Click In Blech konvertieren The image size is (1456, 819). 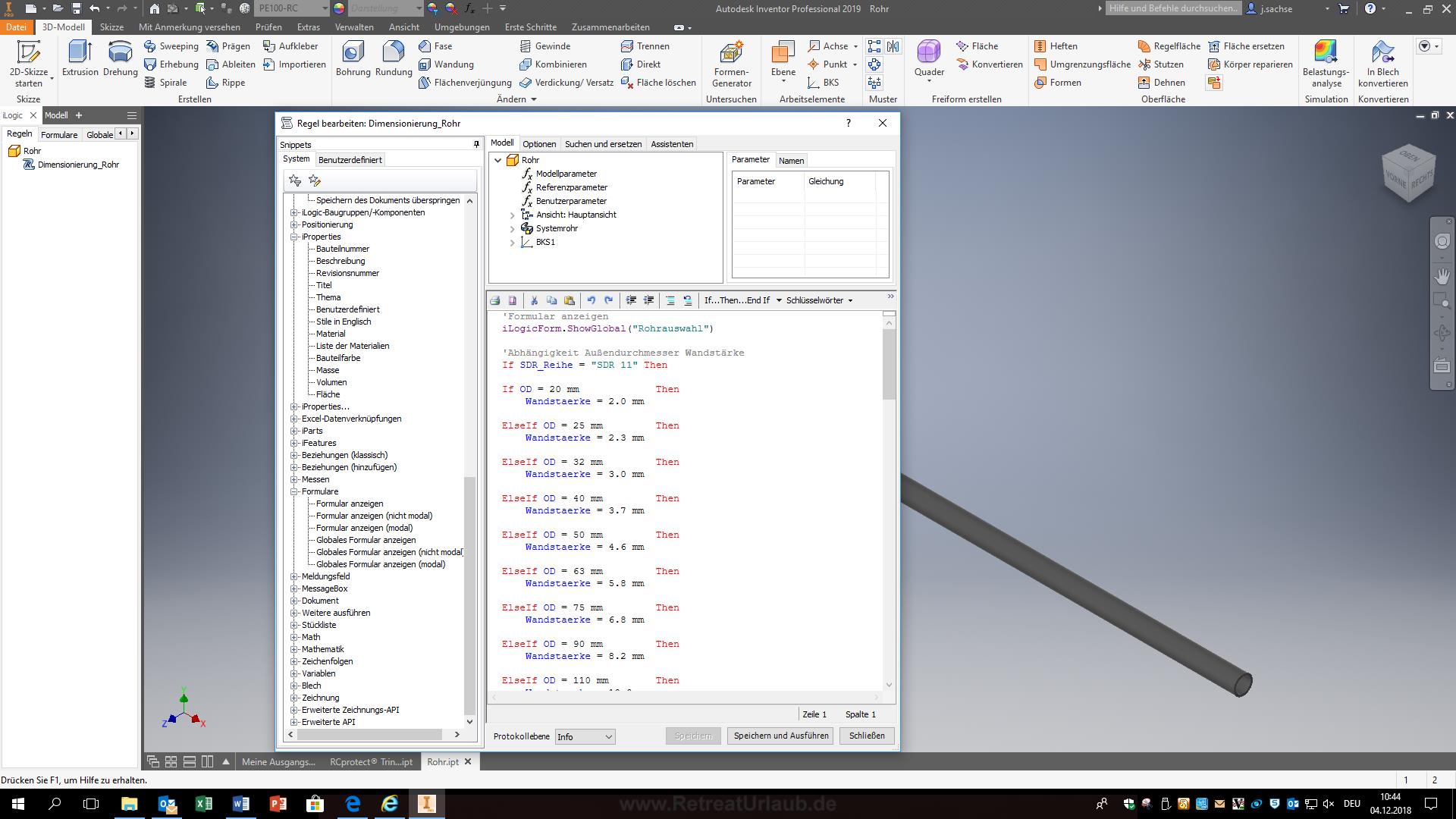point(1382,64)
